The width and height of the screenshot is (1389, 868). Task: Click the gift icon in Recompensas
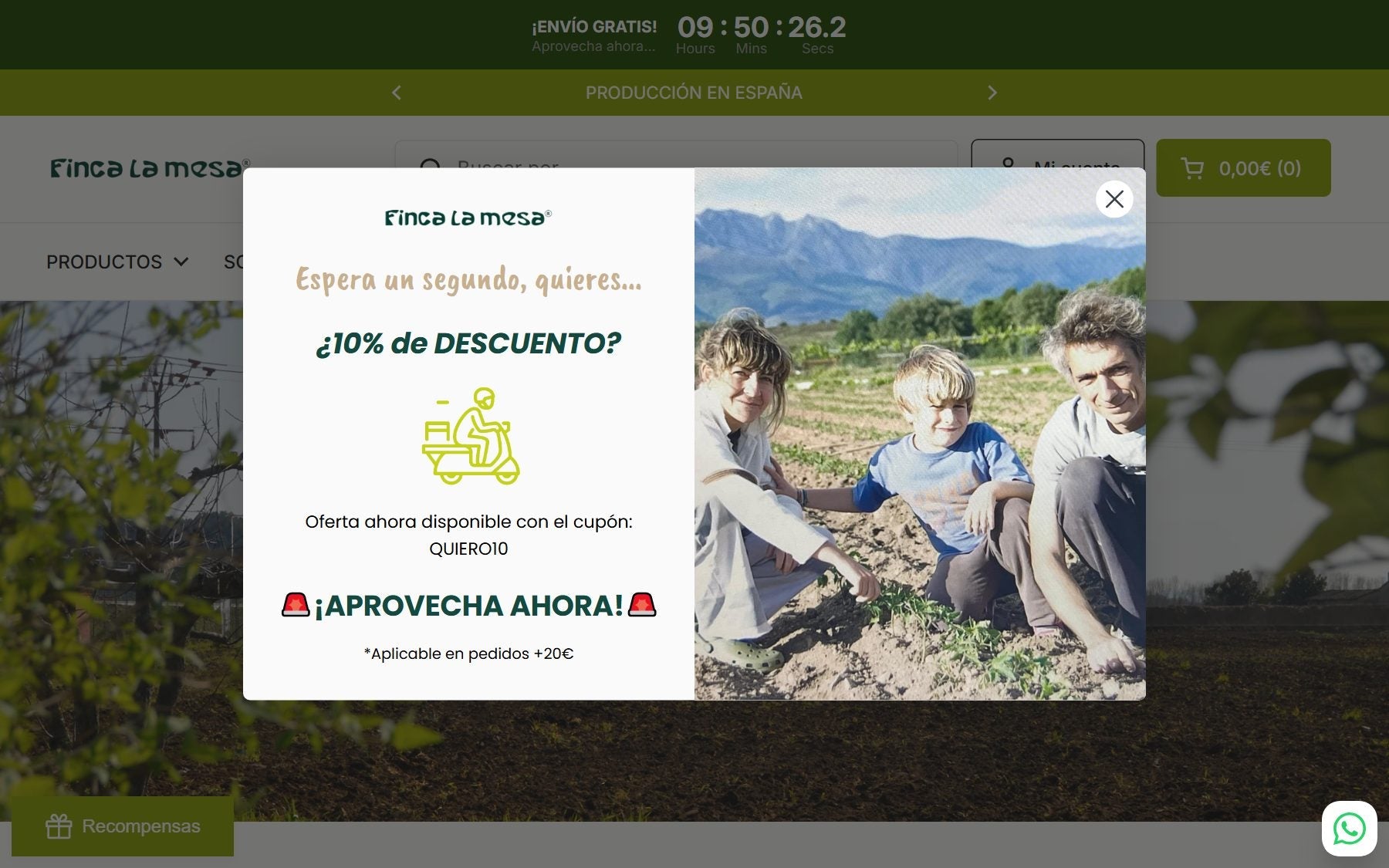[x=59, y=826]
